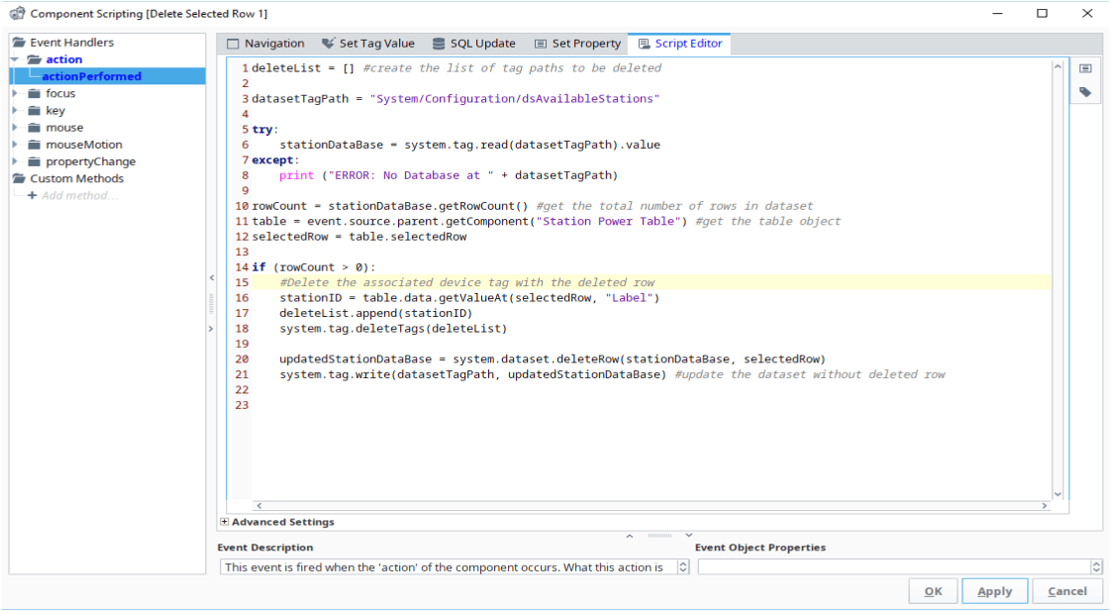Image resolution: width=1111 pixels, height=611 pixels.
Task: Select the mouseMotion tree item
Action: [84, 145]
